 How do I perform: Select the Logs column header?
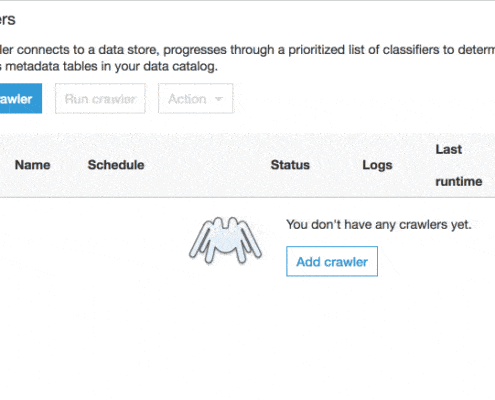tap(377, 165)
